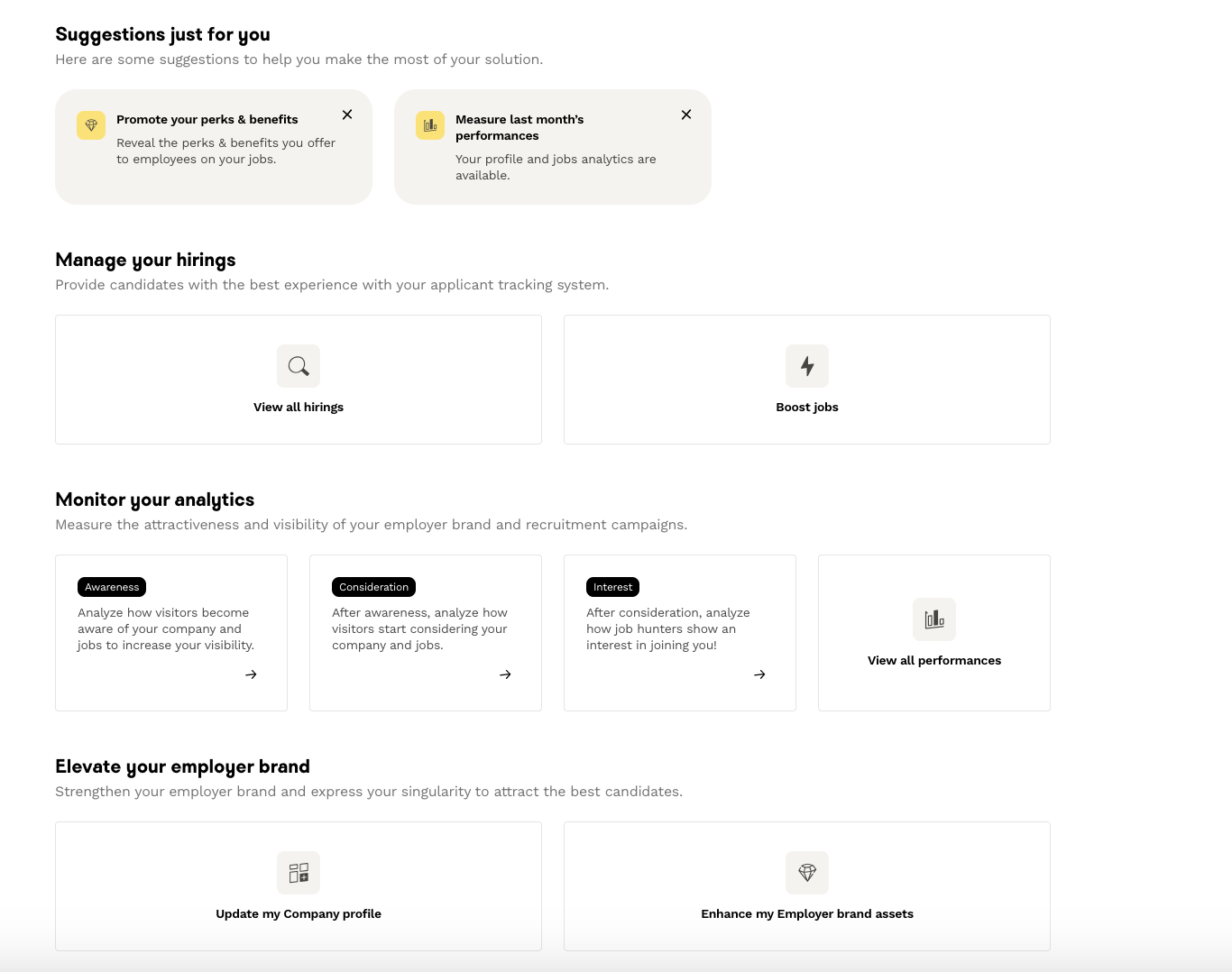The image size is (1232, 972).
Task: Click the chart icon above View all performances
Action: pos(934,619)
